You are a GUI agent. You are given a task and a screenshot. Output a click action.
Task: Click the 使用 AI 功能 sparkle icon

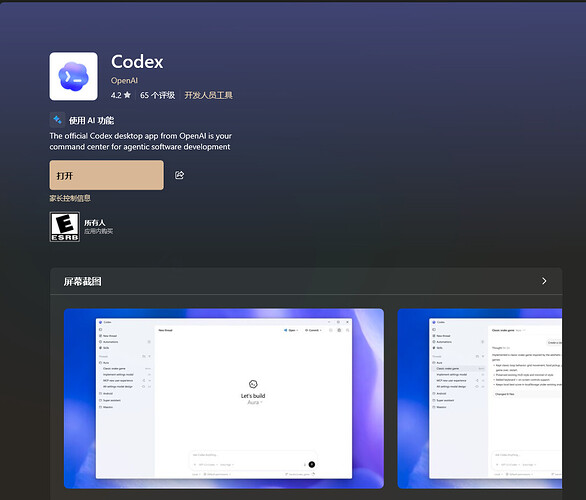(x=58, y=120)
